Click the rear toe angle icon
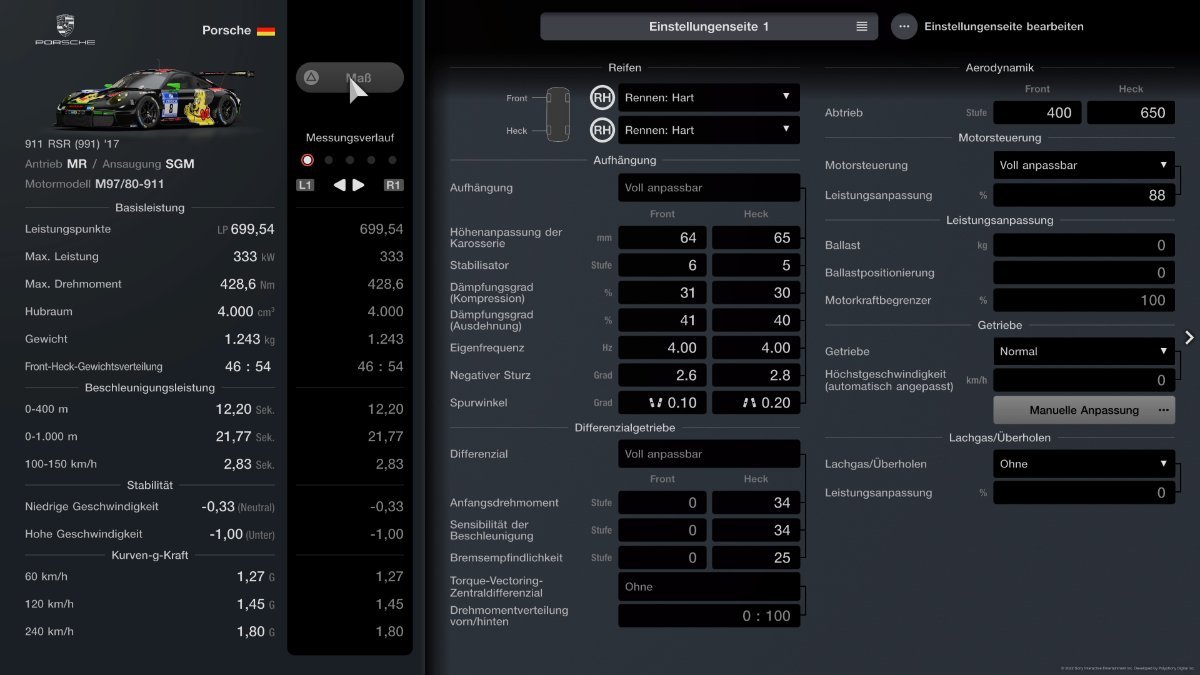The width and height of the screenshot is (1200, 675). (750, 403)
